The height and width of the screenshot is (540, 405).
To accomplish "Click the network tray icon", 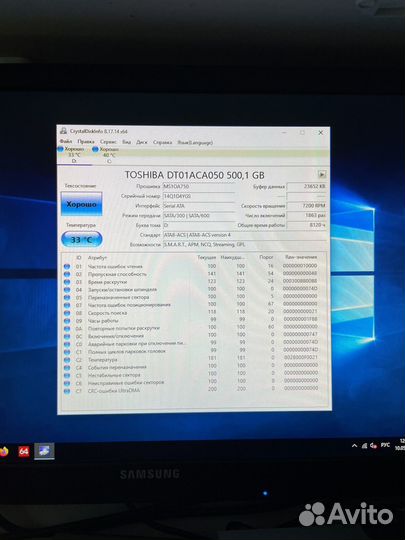I will tap(364, 446).
